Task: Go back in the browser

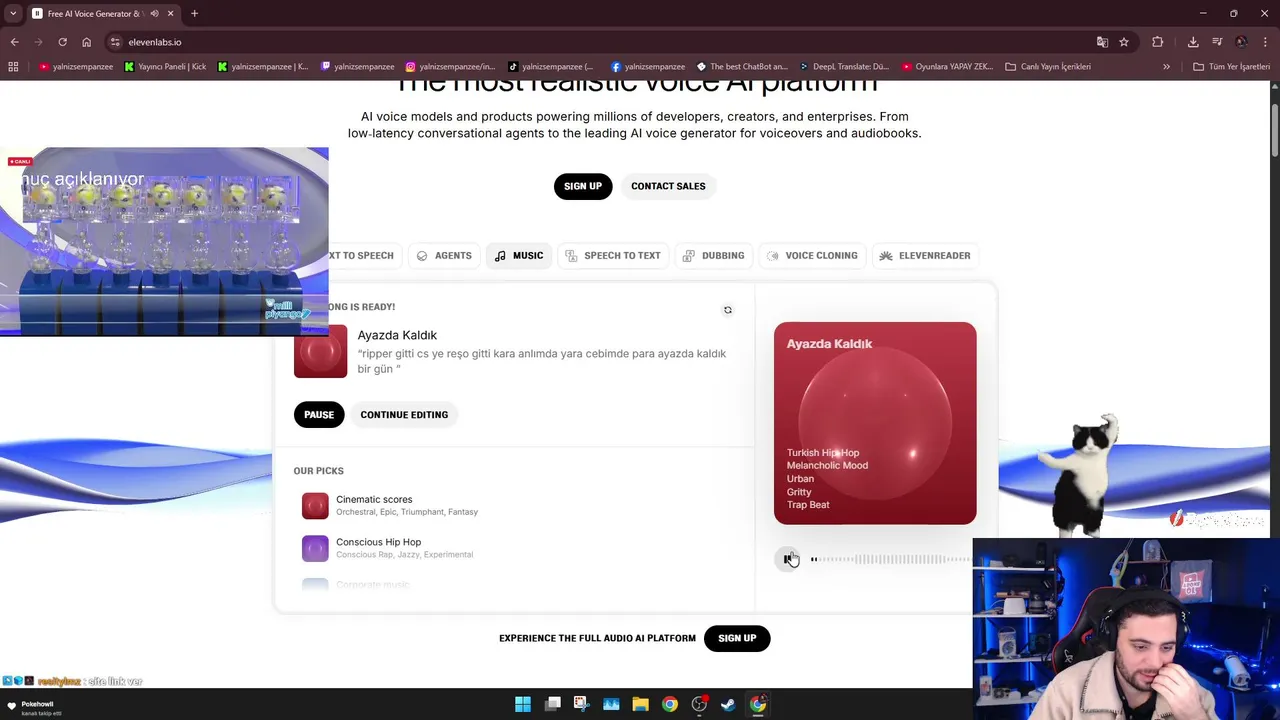Action: [x=14, y=42]
